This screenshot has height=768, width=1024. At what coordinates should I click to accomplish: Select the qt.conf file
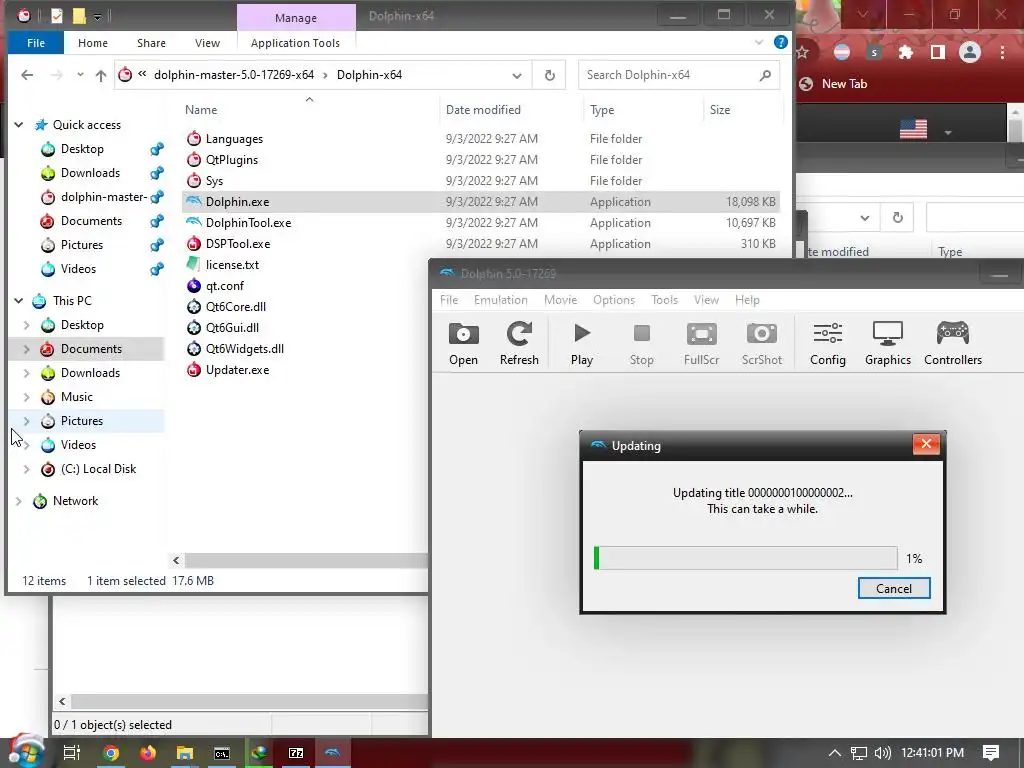(x=225, y=285)
